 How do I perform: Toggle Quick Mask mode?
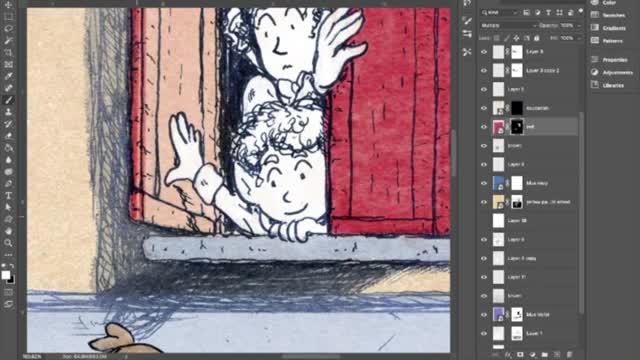pyautogui.click(x=8, y=292)
